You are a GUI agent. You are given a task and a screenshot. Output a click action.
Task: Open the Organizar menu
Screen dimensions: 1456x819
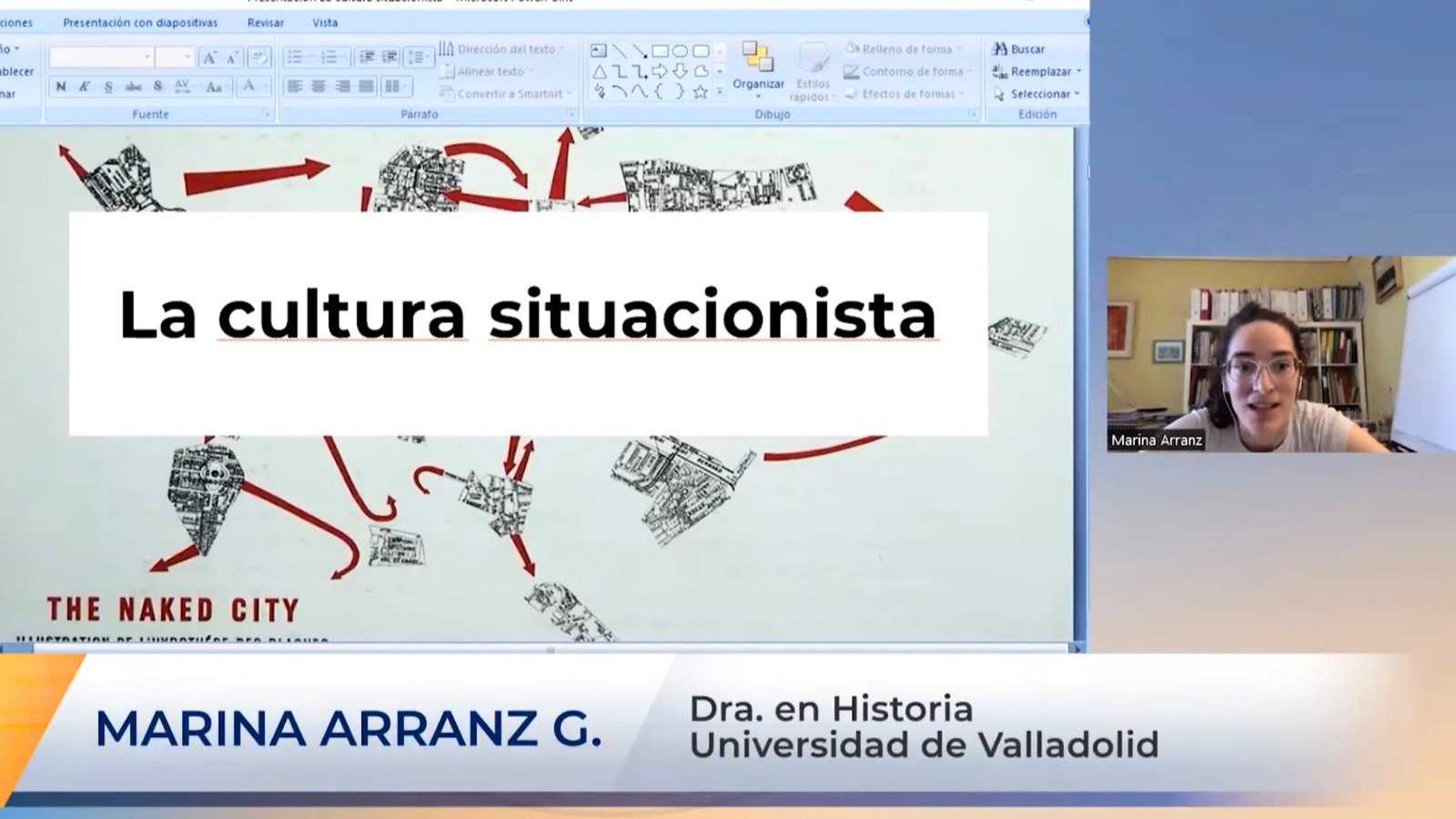pyautogui.click(x=758, y=70)
